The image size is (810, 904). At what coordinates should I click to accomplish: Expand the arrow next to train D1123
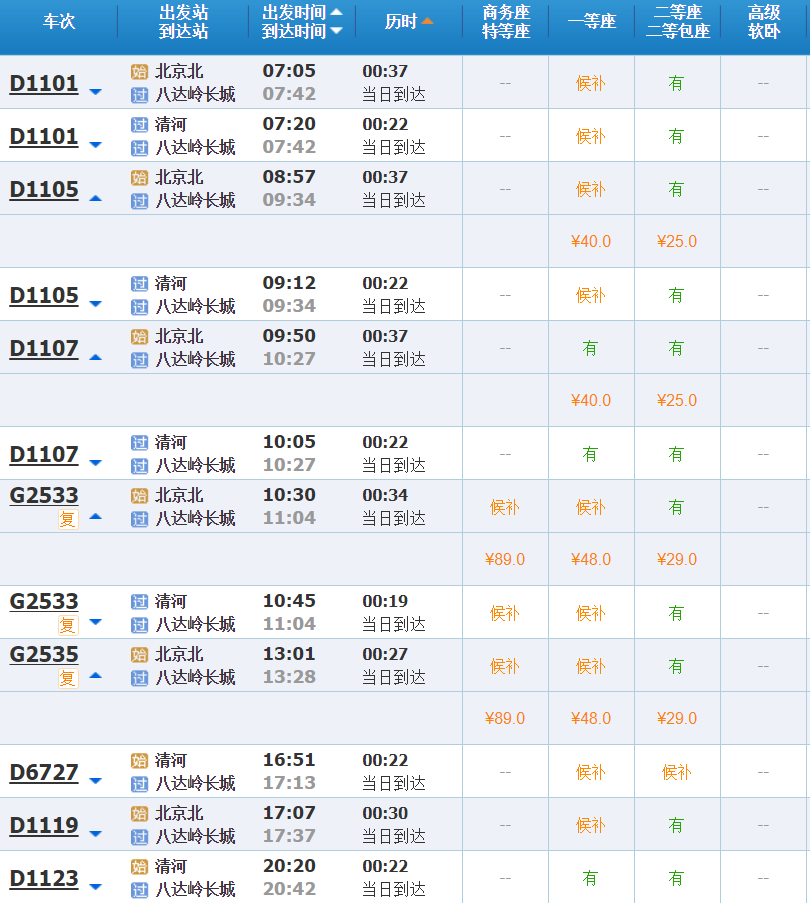(96, 887)
